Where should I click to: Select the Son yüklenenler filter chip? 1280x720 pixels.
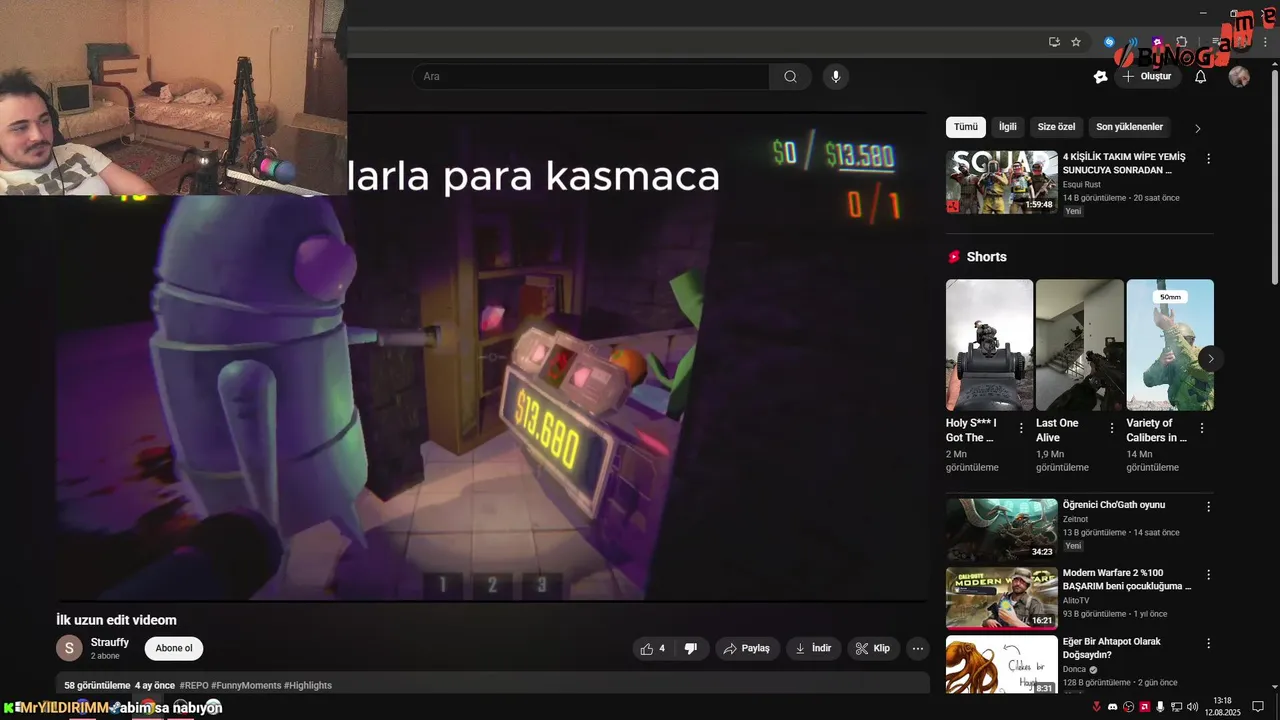(x=1129, y=127)
